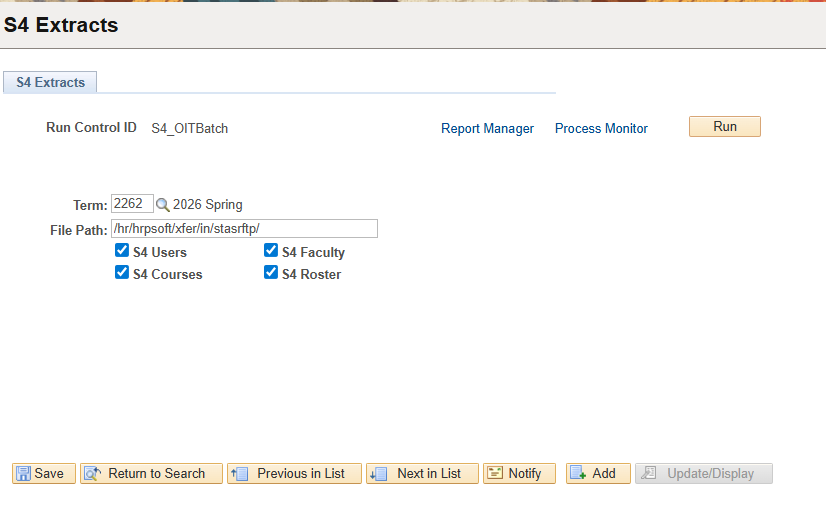Click the S4_OITBatch run control ID value

coord(189,129)
